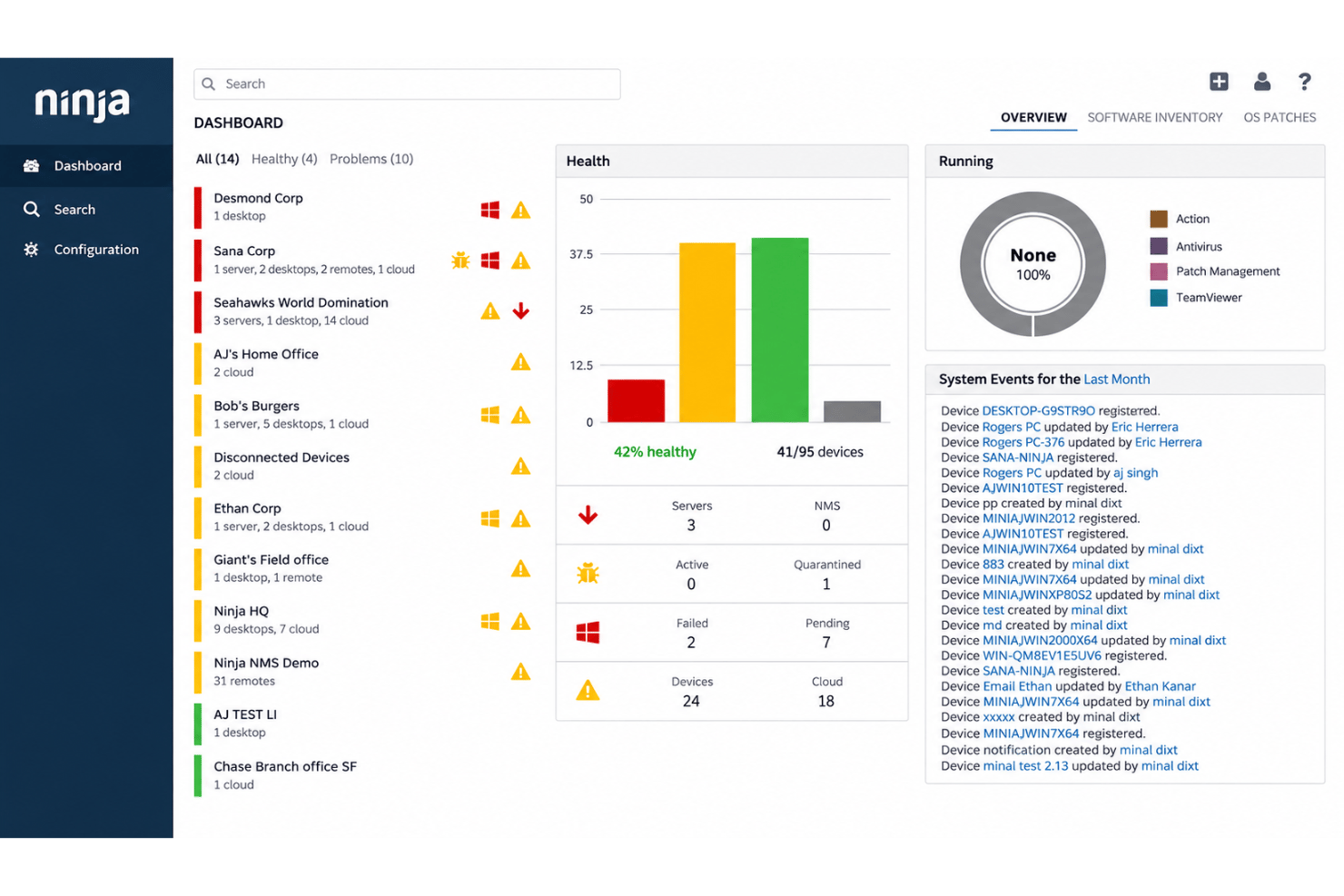Open the AJ TEST LI organization

pos(365,724)
